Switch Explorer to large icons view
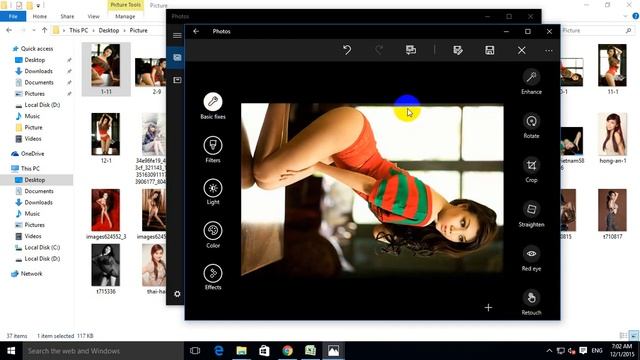Image resolution: width=640 pixels, height=360 pixels. tap(633, 336)
